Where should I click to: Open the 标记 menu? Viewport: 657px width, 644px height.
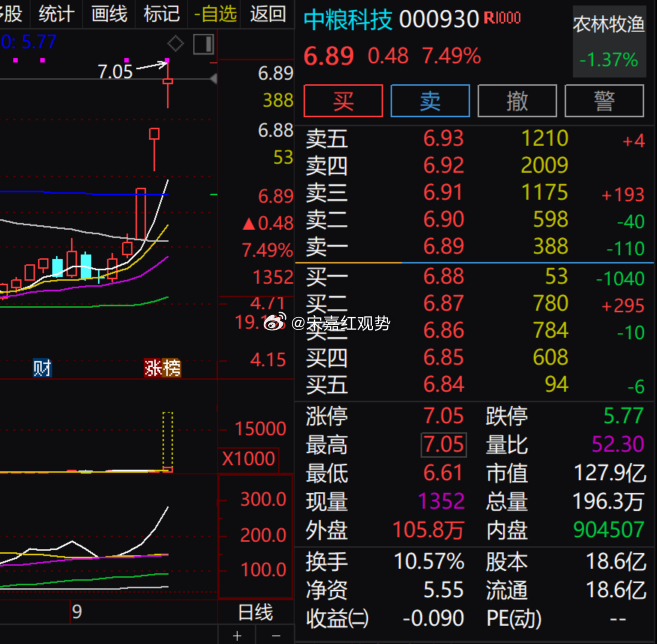pyautogui.click(x=162, y=14)
